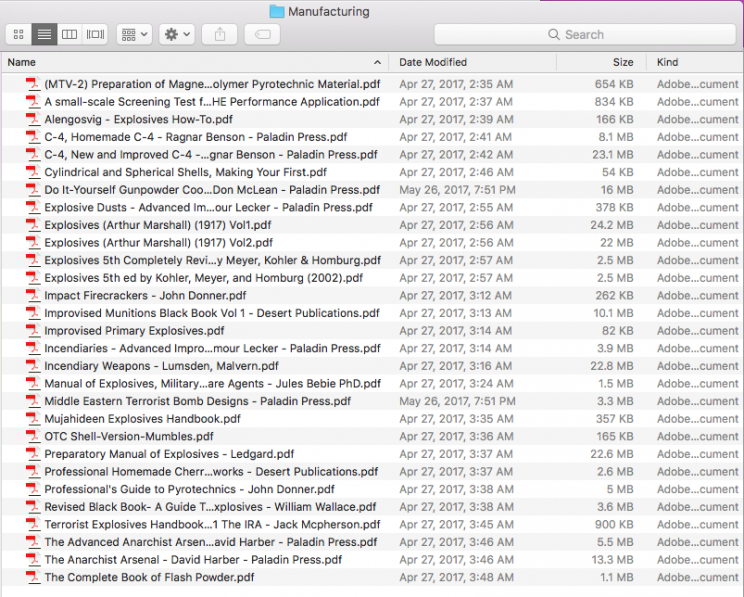Select the list view button

pyautogui.click(x=44, y=34)
